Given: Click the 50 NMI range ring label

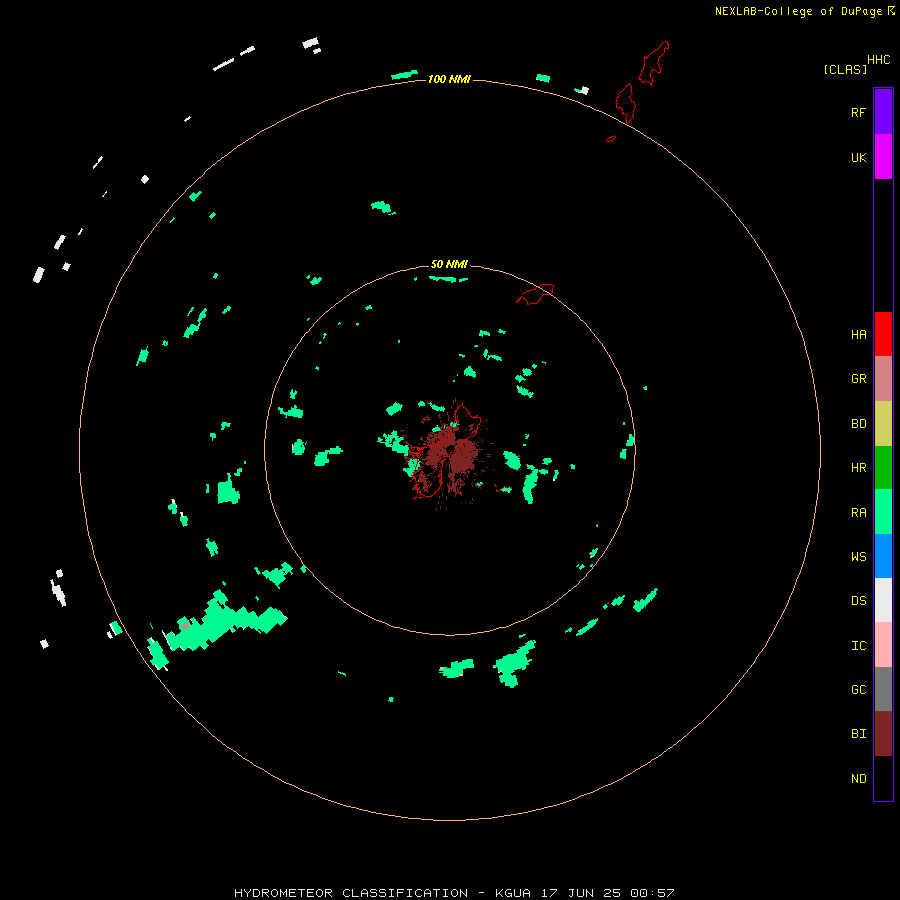Looking at the screenshot, I should click(449, 264).
